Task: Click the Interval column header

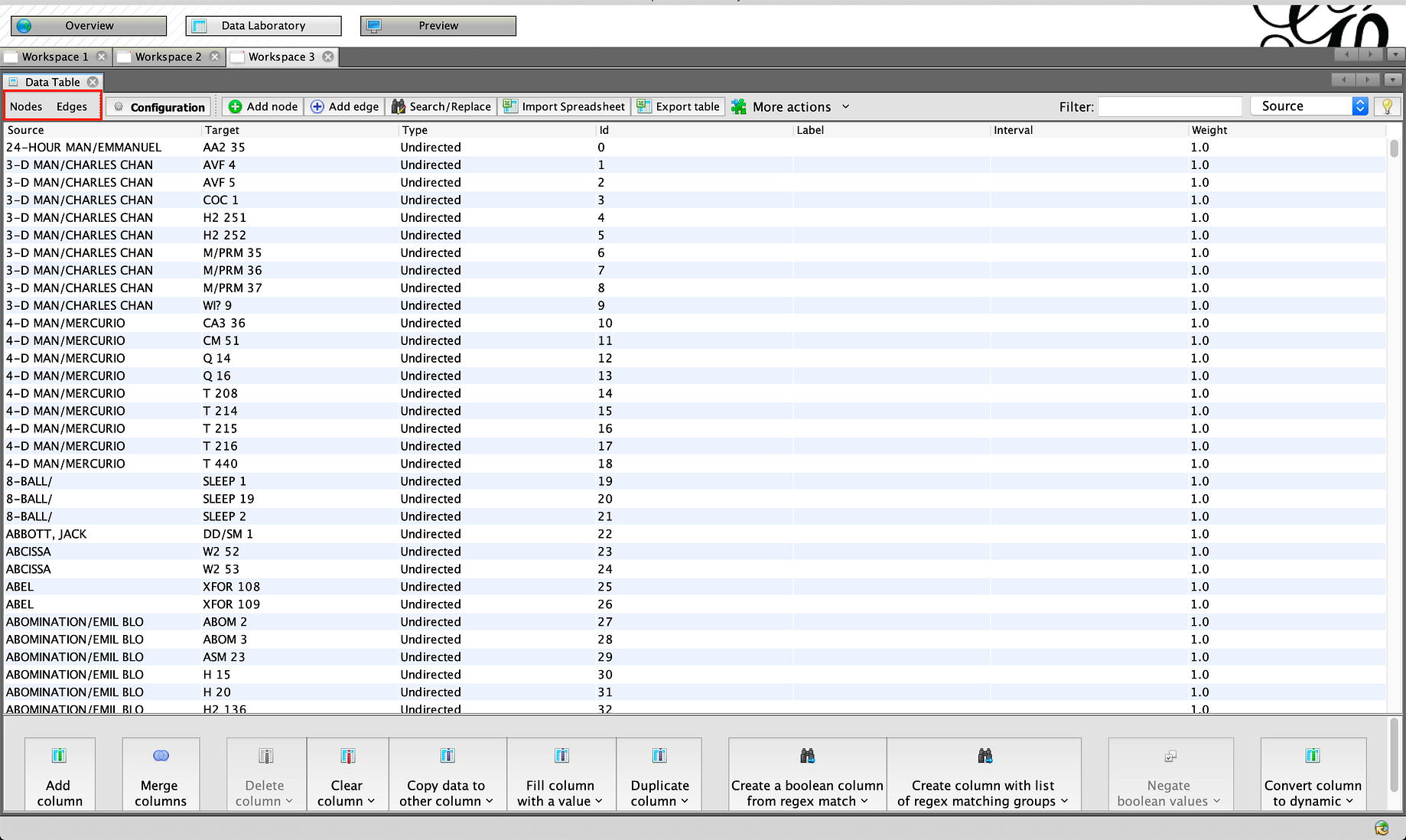Action: [1089, 130]
